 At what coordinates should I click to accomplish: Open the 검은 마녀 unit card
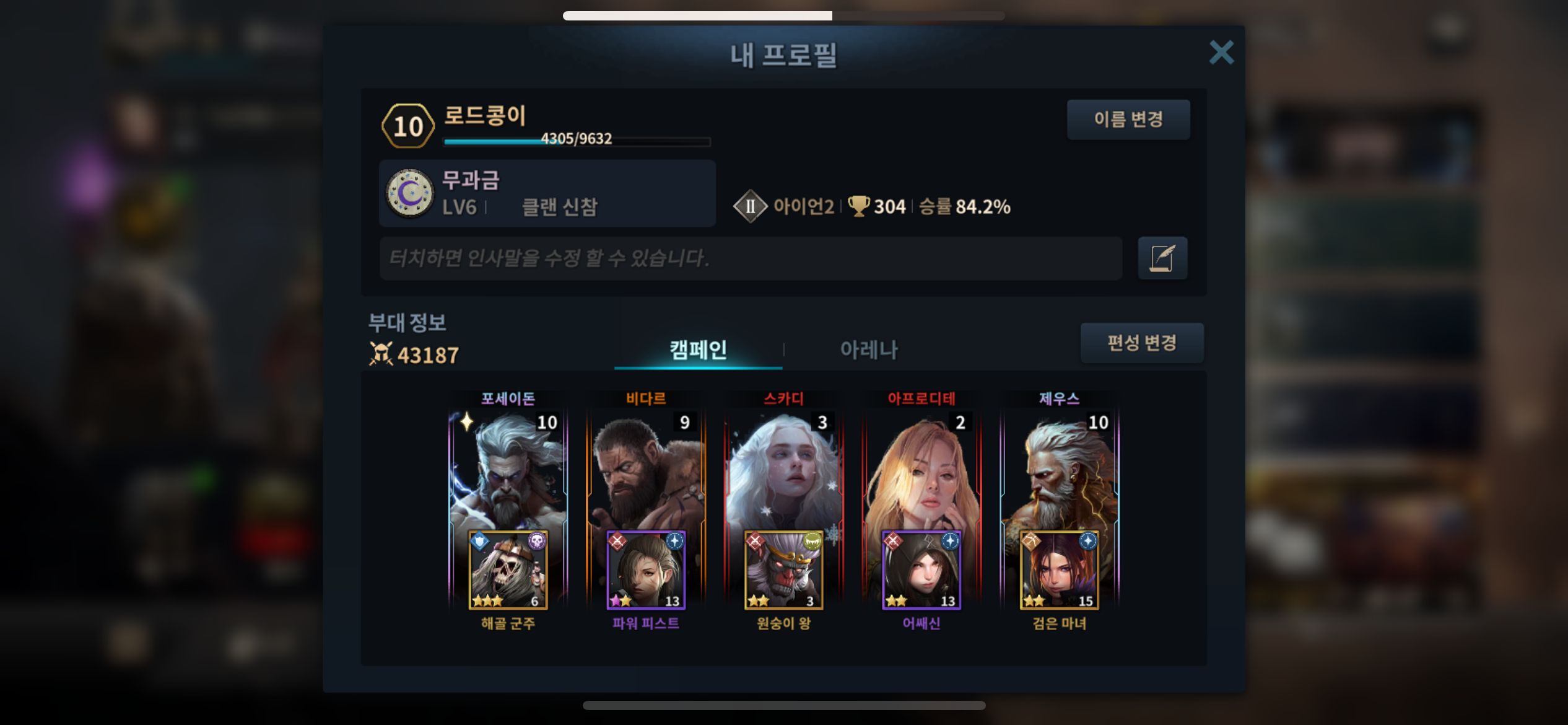click(1059, 570)
